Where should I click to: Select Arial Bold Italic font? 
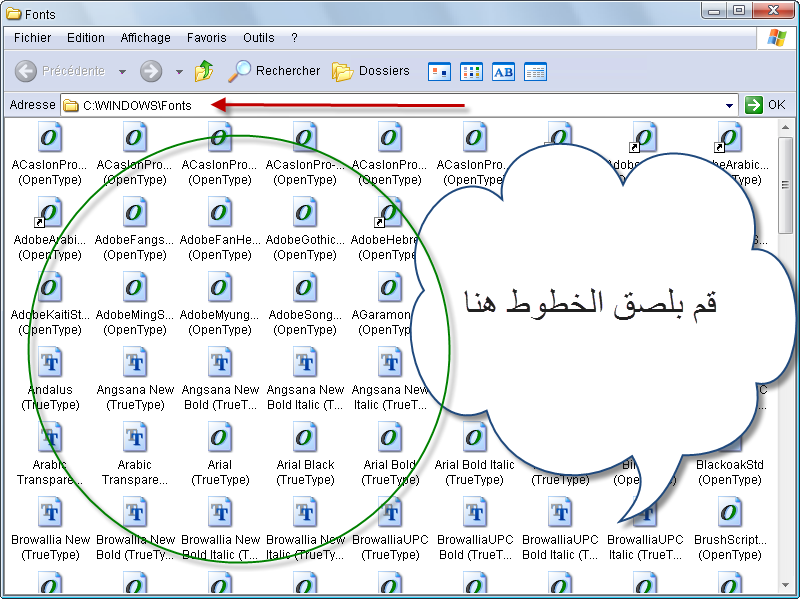(x=474, y=453)
